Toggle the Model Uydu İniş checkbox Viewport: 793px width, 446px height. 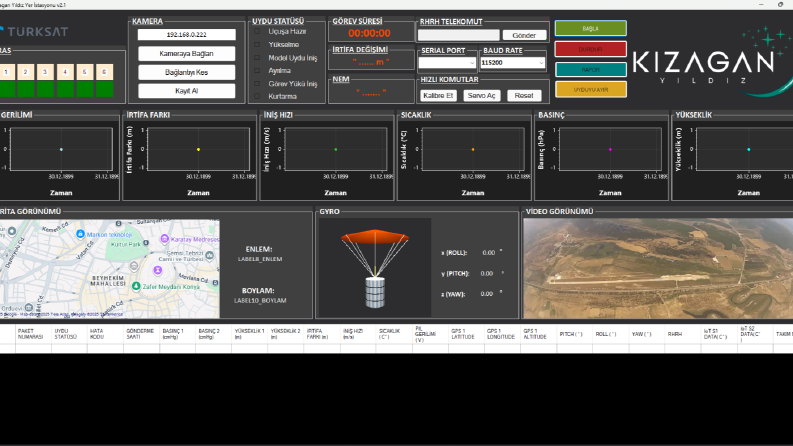coord(257,58)
